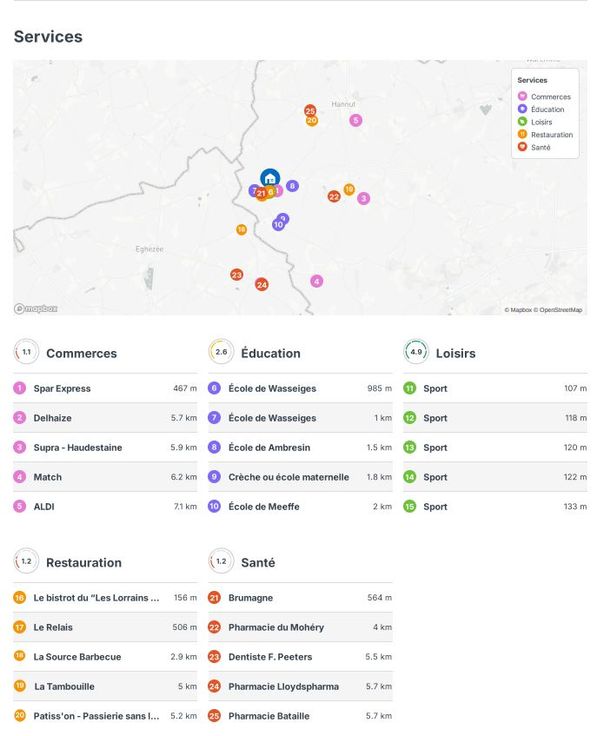The image size is (604, 736).
Task: Click red map marker number 22
Action: click(334, 196)
